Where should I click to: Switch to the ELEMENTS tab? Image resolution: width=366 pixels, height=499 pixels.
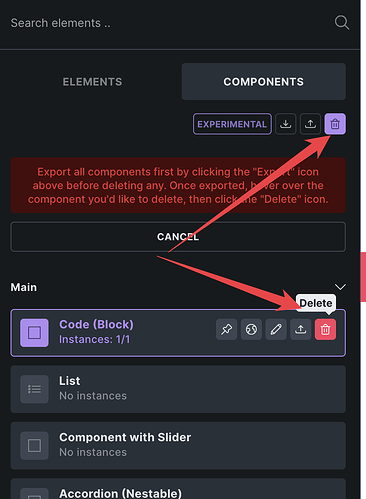[x=92, y=82]
